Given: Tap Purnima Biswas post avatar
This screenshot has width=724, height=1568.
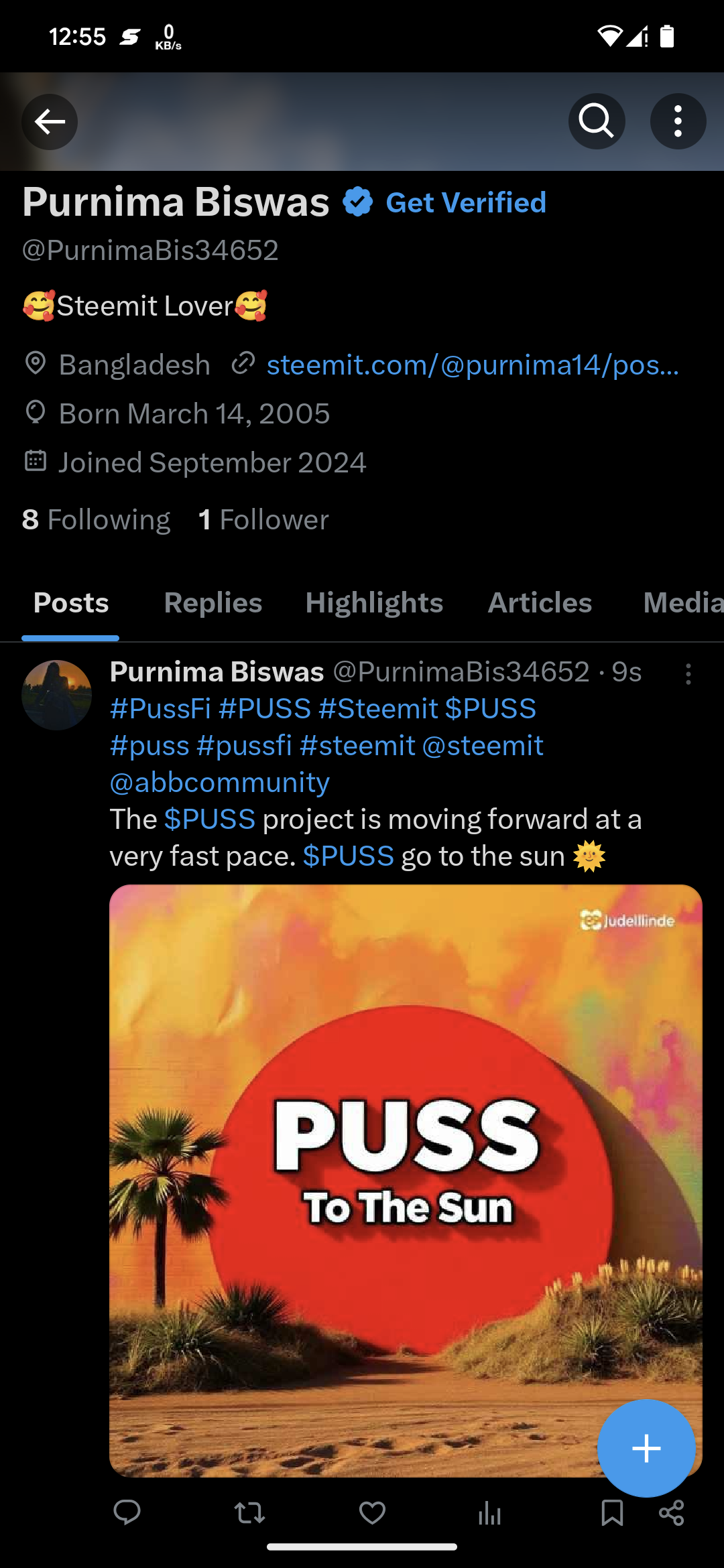Looking at the screenshot, I should [x=56, y=695].
